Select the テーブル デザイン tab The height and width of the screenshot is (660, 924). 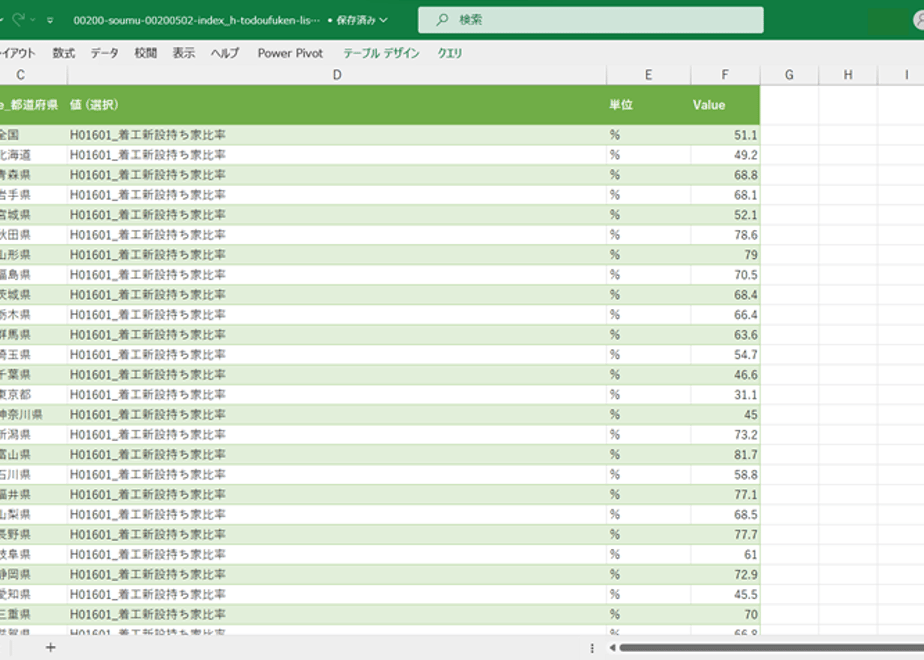coord(381,53)
